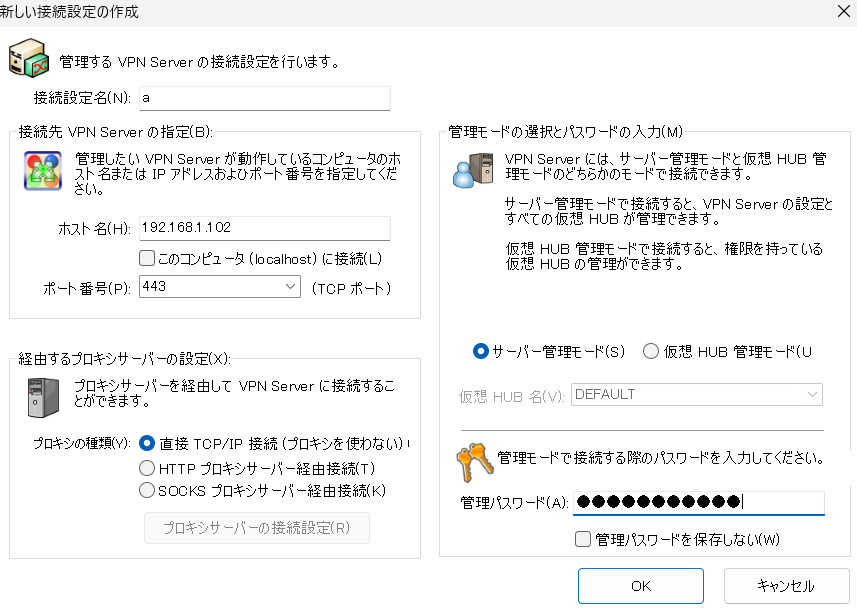
Task: Click the VPN server computer icon at top
Action: click(28, 58)
